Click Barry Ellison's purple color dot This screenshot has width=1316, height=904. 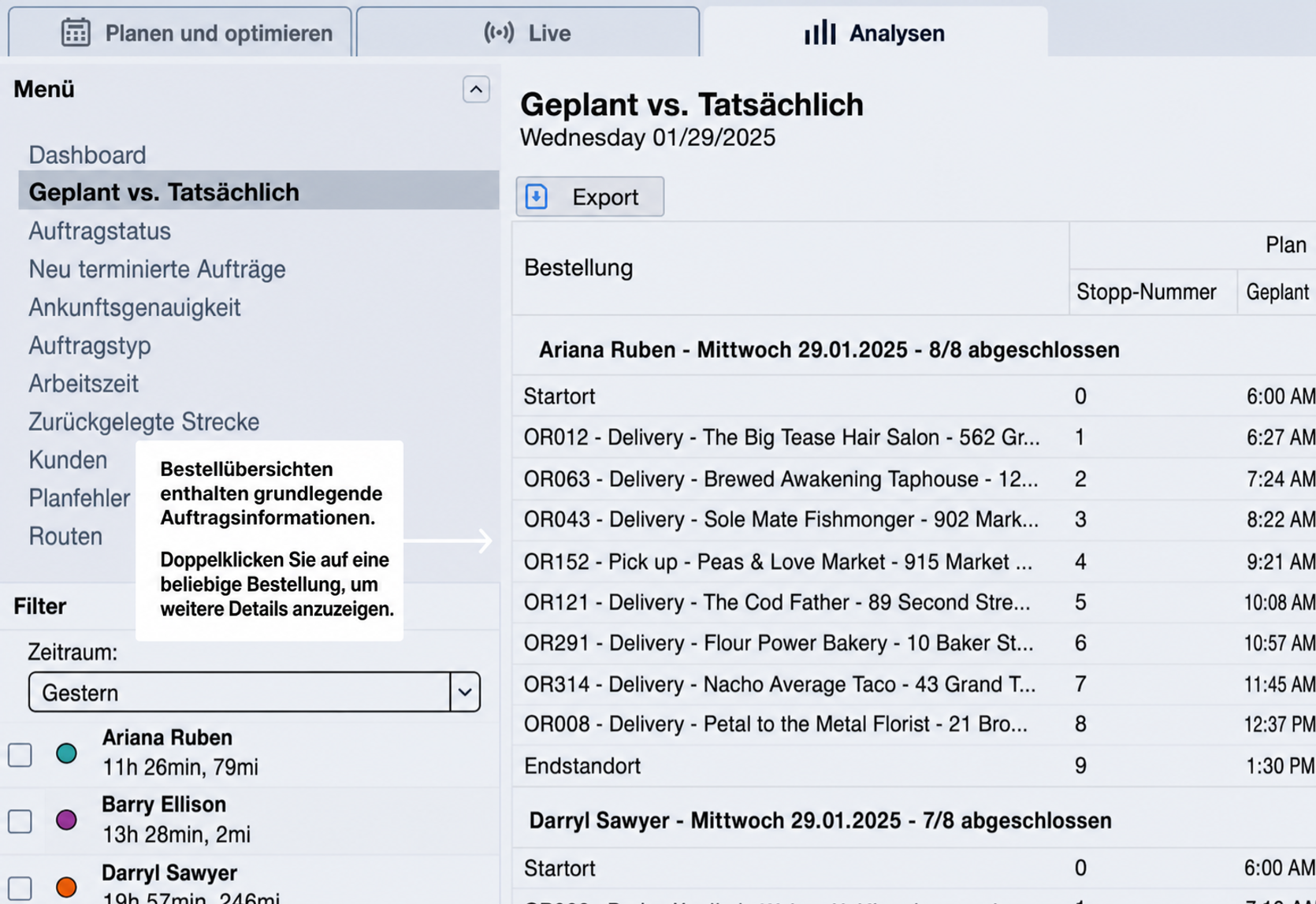point(67,820)
